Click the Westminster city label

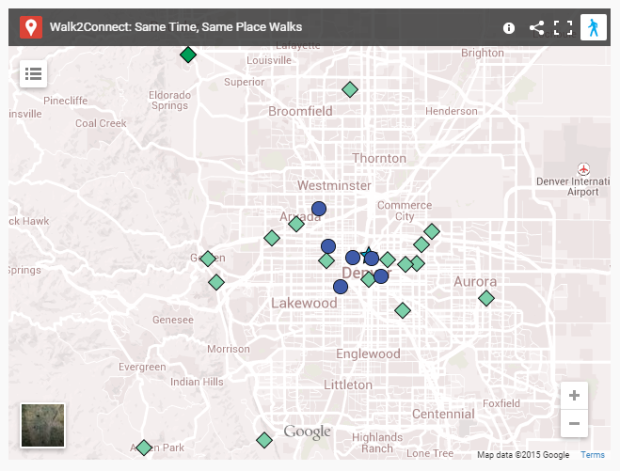pyautogui.click(x=334, y=185)
